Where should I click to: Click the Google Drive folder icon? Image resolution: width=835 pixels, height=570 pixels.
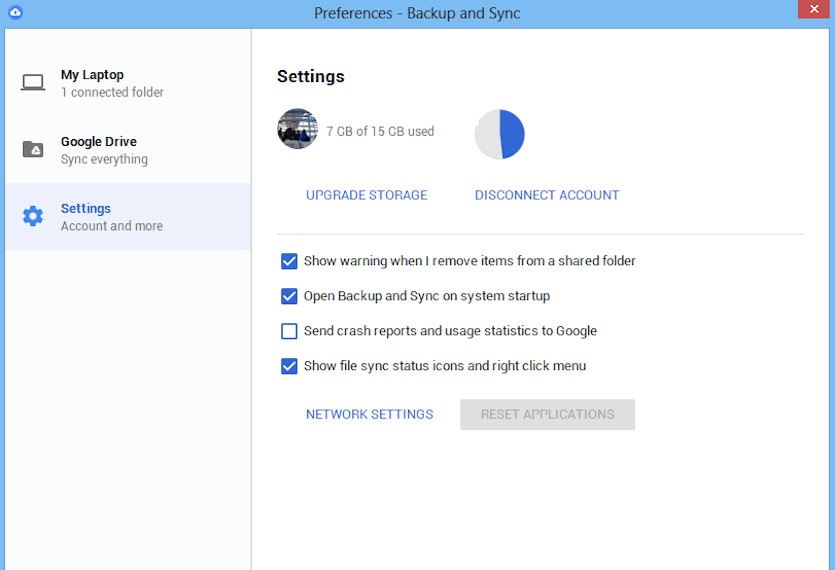click(33, 149)
